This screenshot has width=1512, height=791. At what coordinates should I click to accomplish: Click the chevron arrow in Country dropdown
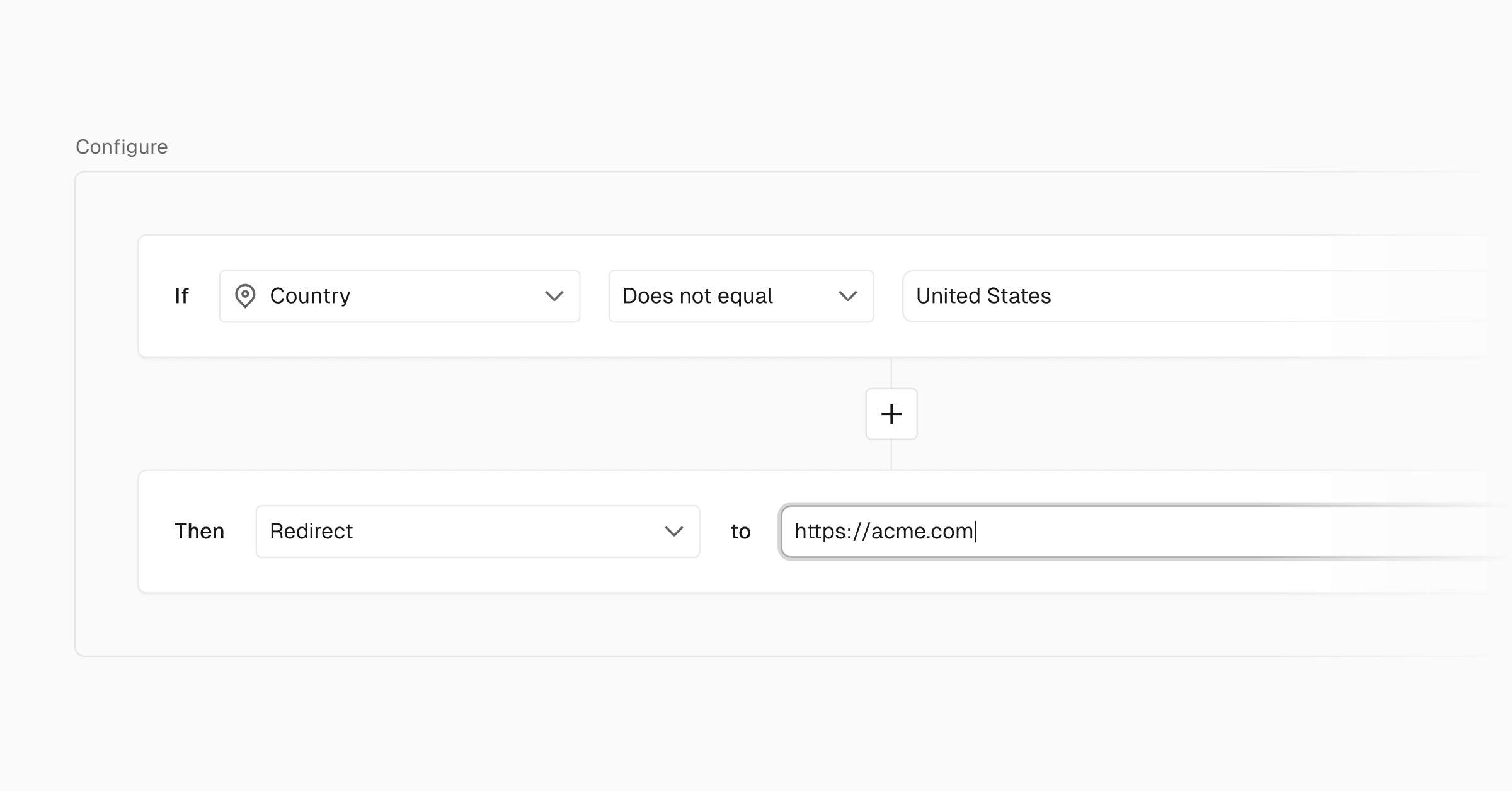[x=554, y=296]
